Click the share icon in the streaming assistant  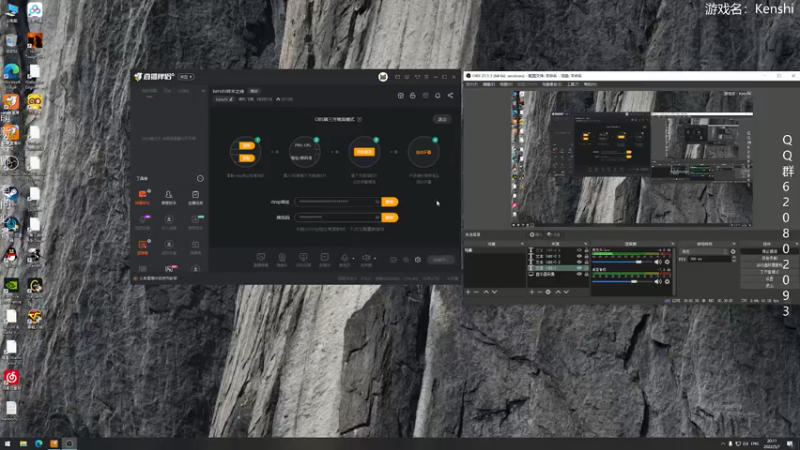pos(450,95)
